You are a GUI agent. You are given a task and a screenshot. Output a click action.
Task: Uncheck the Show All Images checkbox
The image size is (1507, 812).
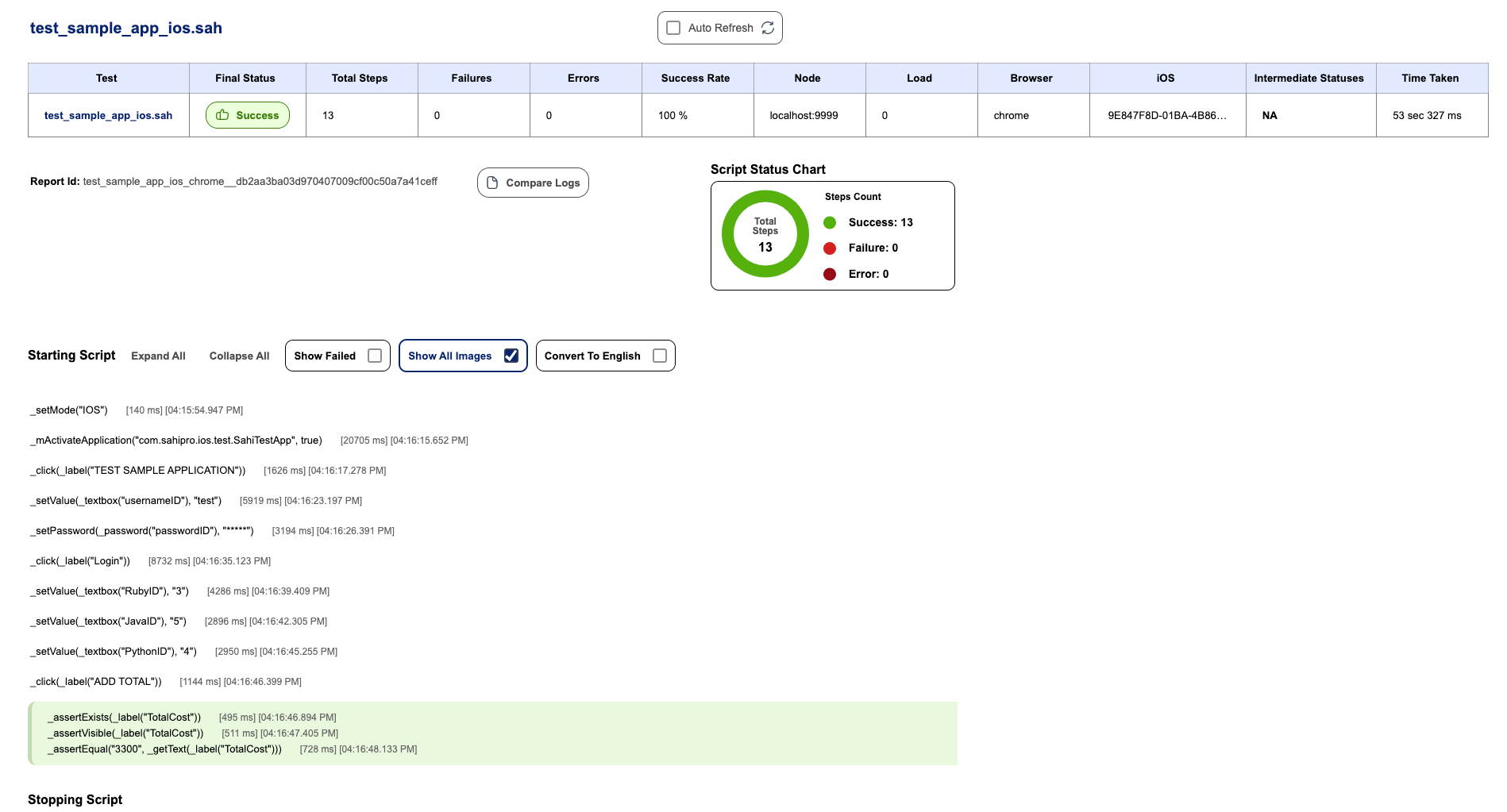[511, 356]
